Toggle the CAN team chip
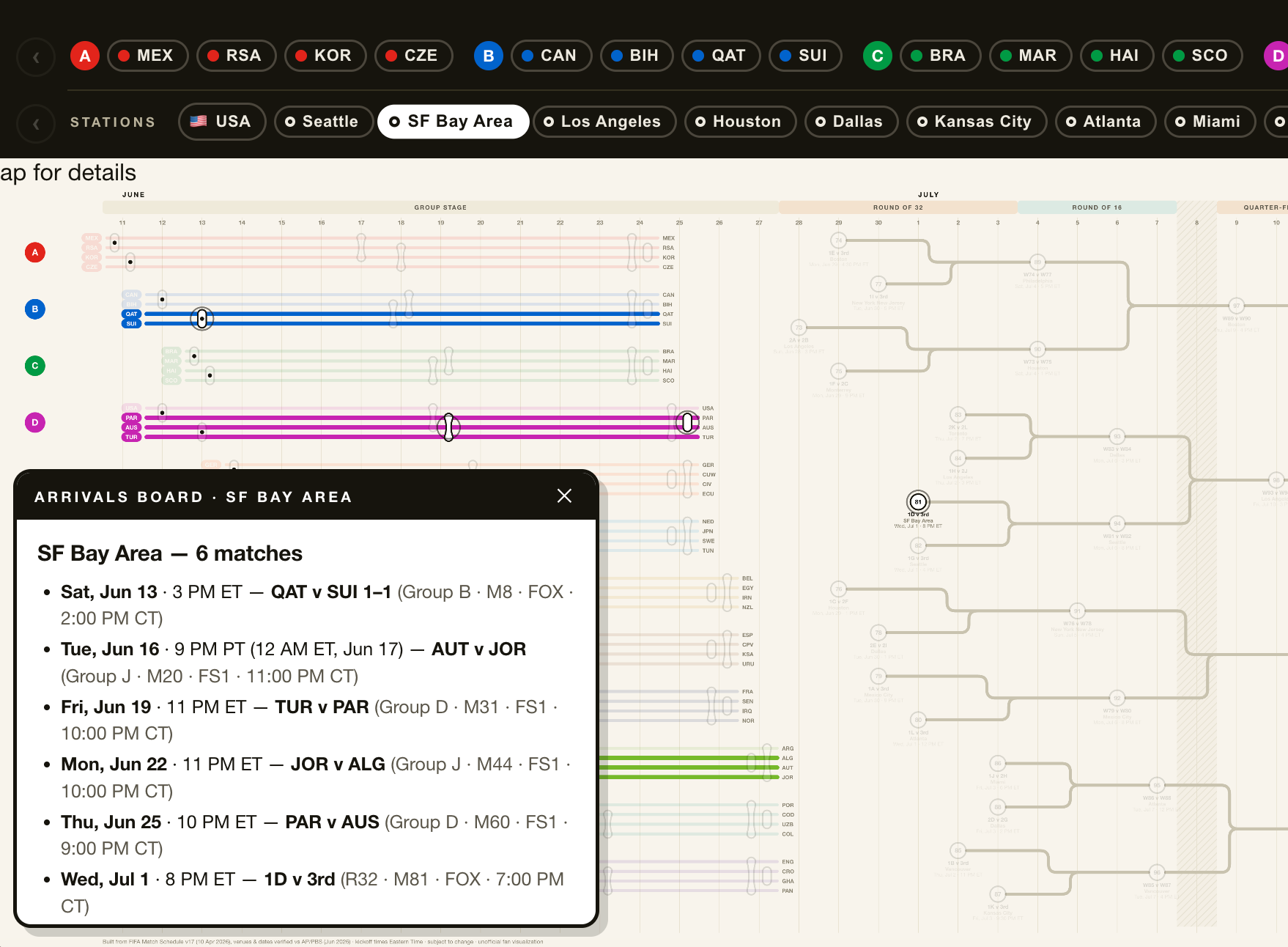The height and width of the screenshot is (947, 1288). (x=552, y=56)
